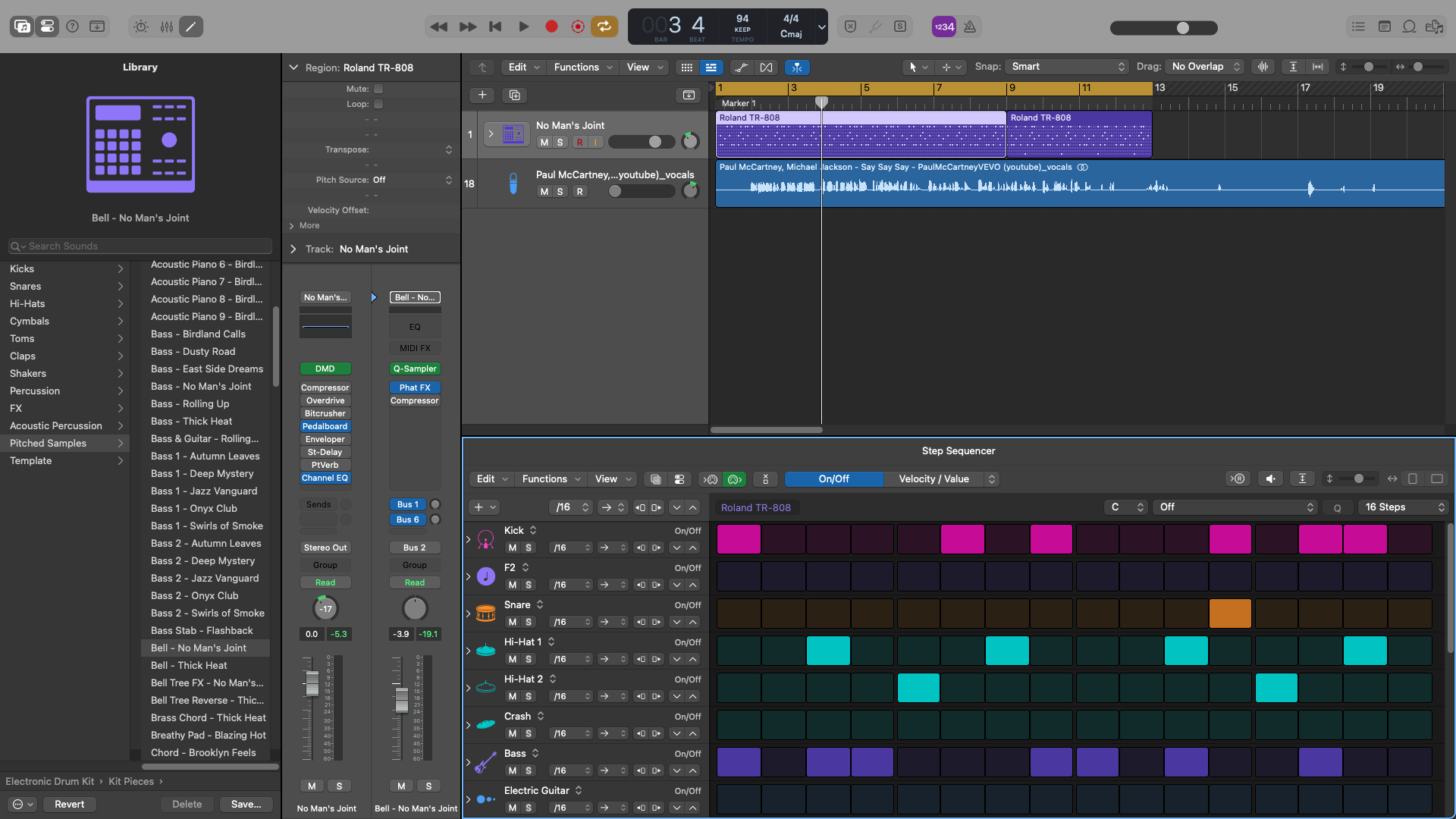Screen dimensions: 1456x819
Task: Open the View menu in Tracks area
Action: (x=643, y=67)
